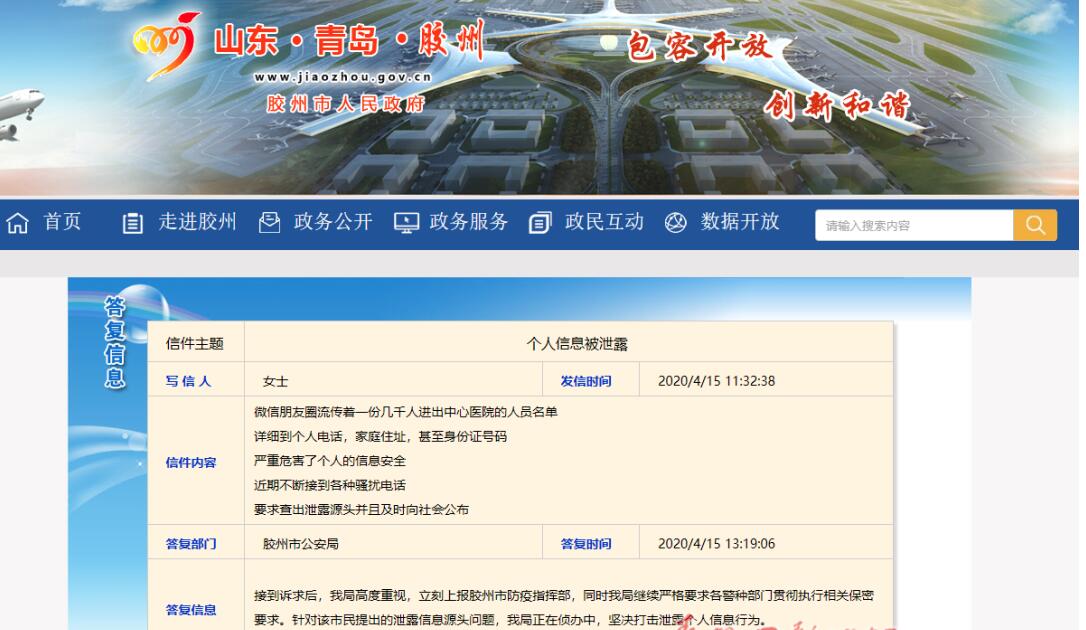The width and height of the screenshot is (1086, 630).
Task: Click the 答复部门 label
Action: click(x=191, y=543)
